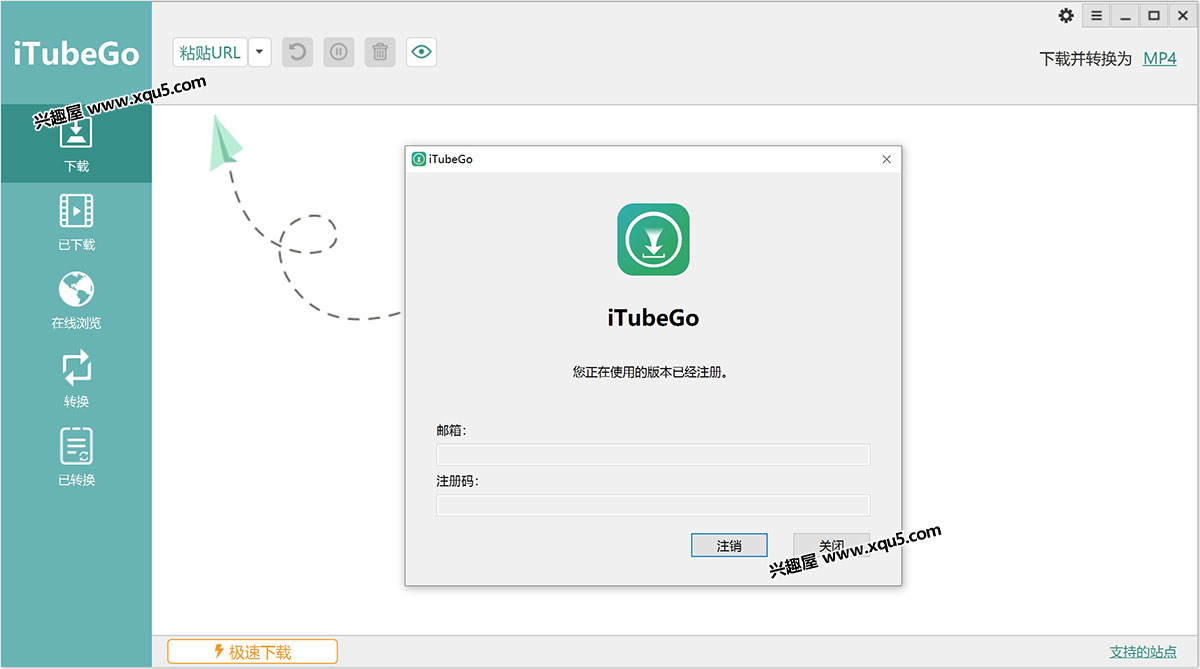Open the Converted (已转换) sidebar tab
1200x669 pixels.
pyautogui.click(x=76, y=457)
